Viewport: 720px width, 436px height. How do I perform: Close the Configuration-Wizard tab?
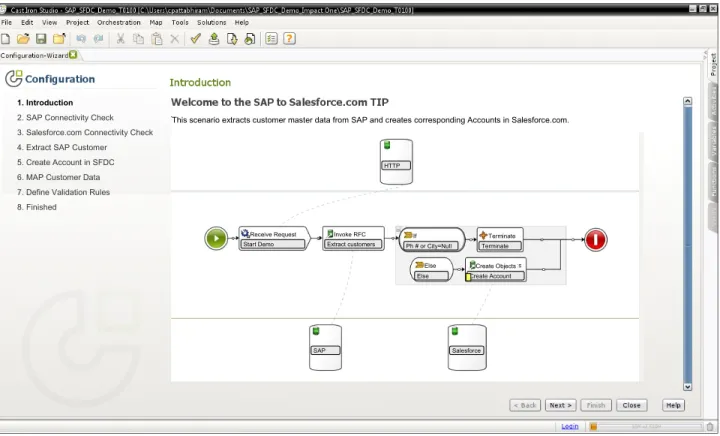point(73,55)
